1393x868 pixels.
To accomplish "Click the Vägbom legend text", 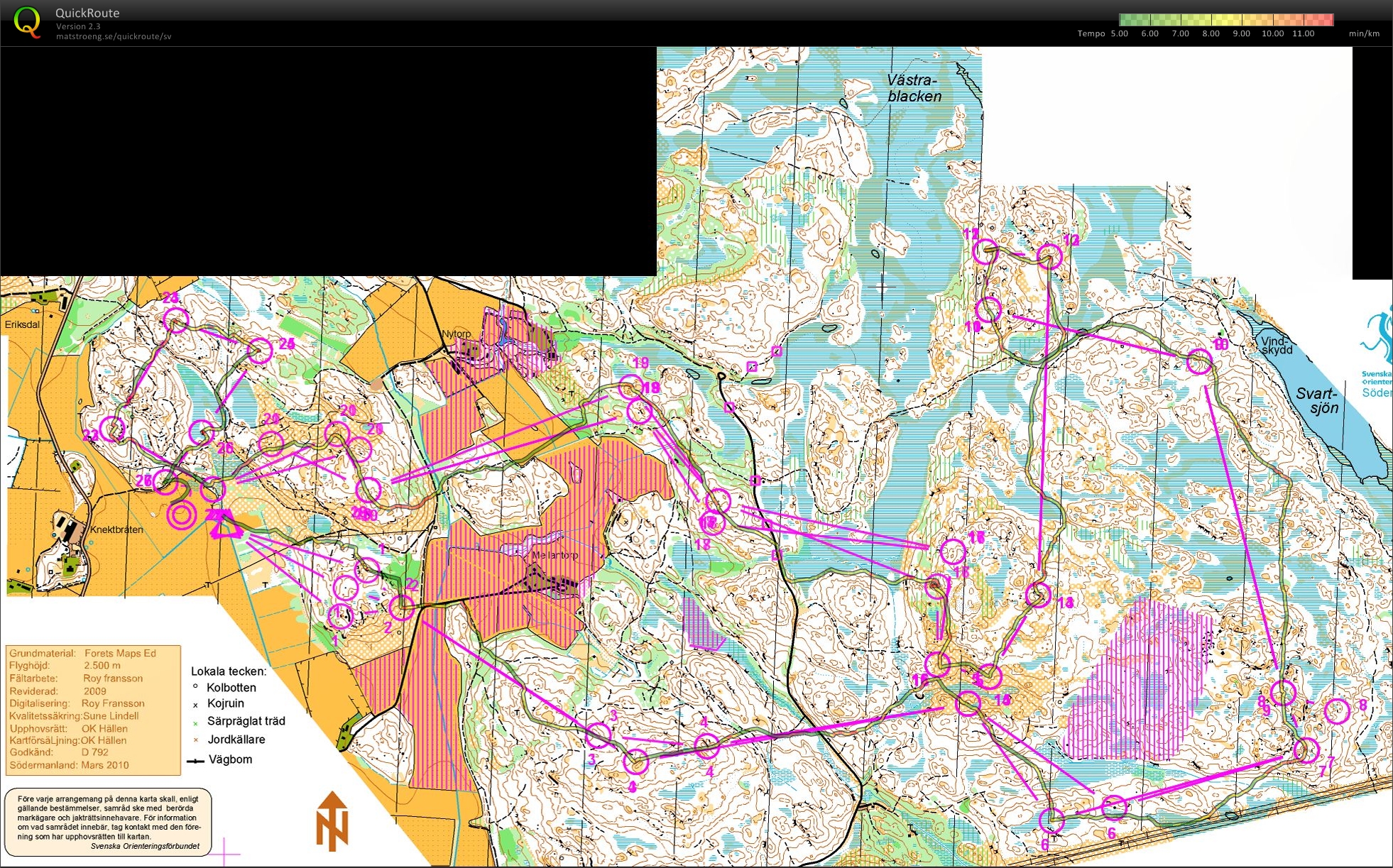I will click(x=231, y=759).
